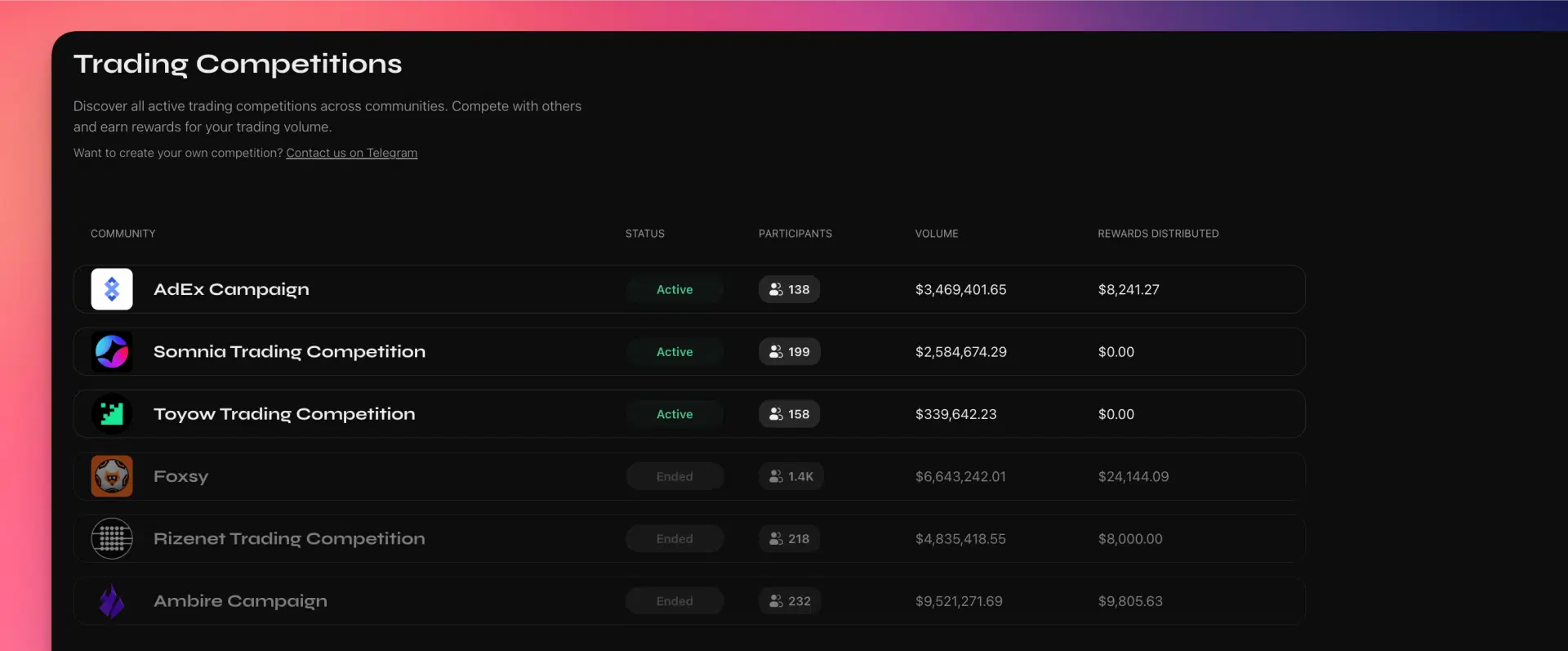Viewport: 1568px width, 651px height.
Task: Click the Active status badge for AdEx Campaign
Action: pos(675,289)
